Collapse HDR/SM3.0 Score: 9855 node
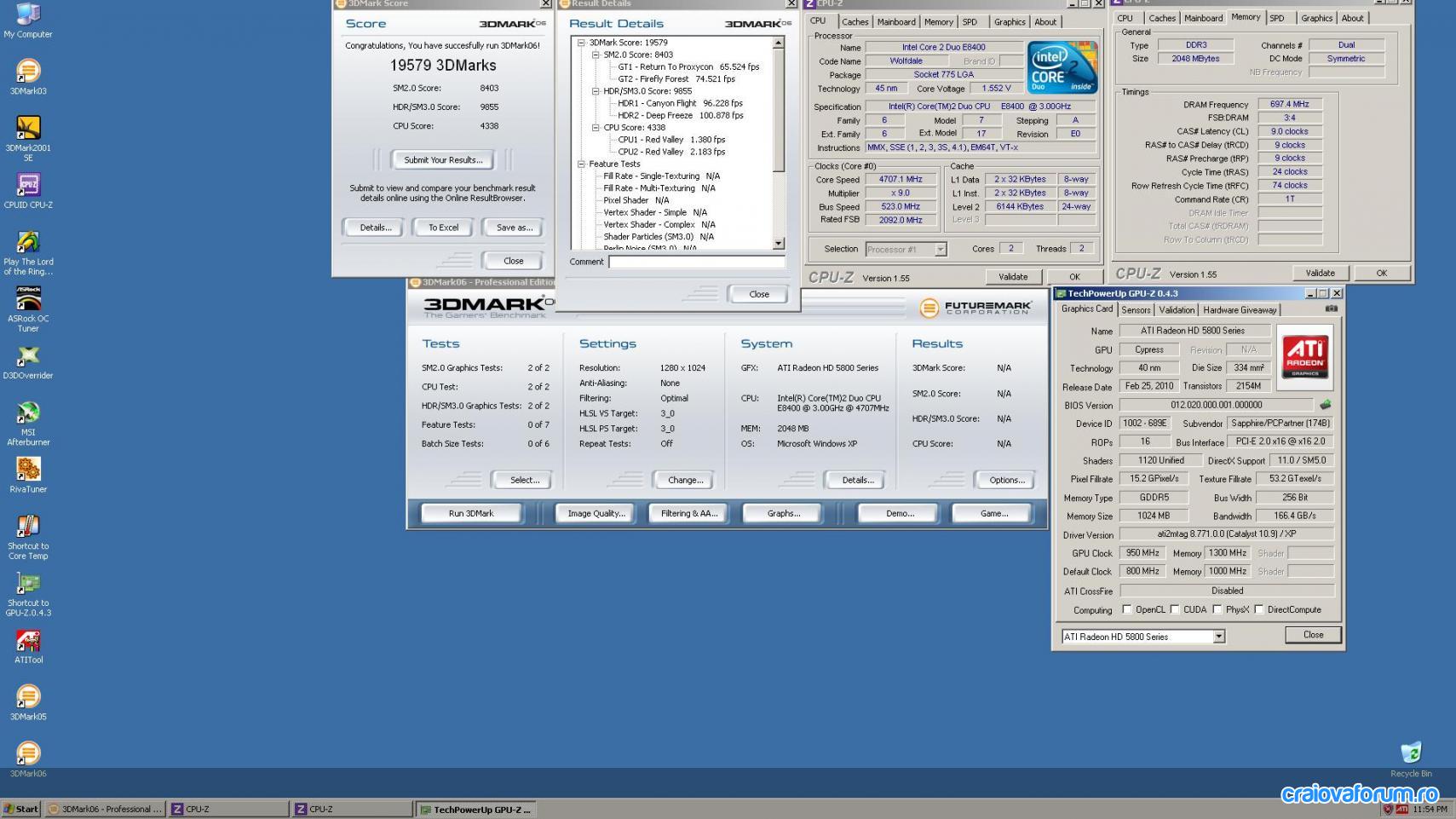1456x819 pixels. pyautogui.click(x=596, y=91)
